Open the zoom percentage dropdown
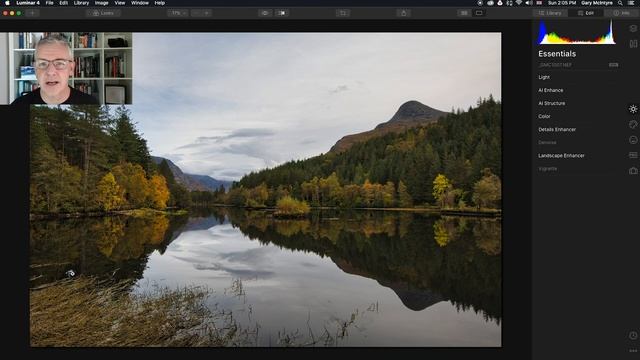This screenshot has height=360, width=640. coord(178,13)
